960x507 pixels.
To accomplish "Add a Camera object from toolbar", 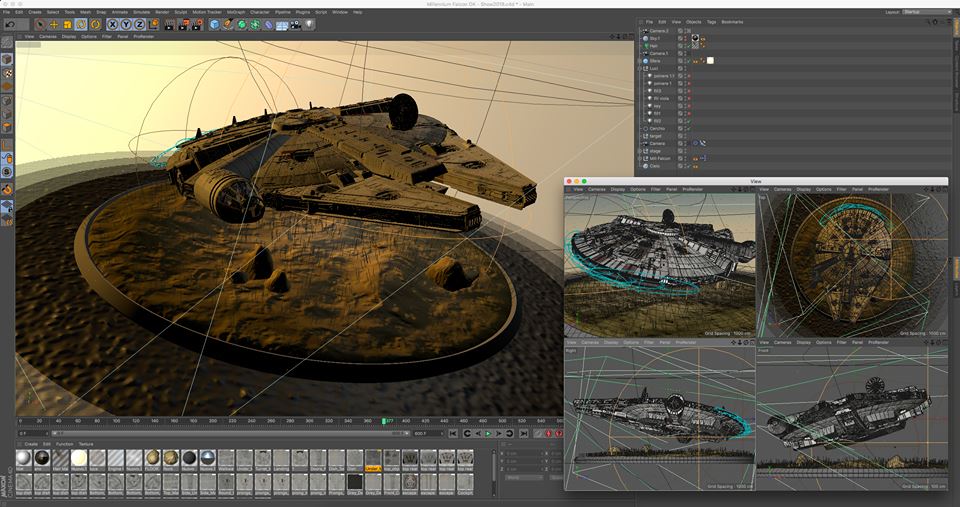I will [296, 24].
